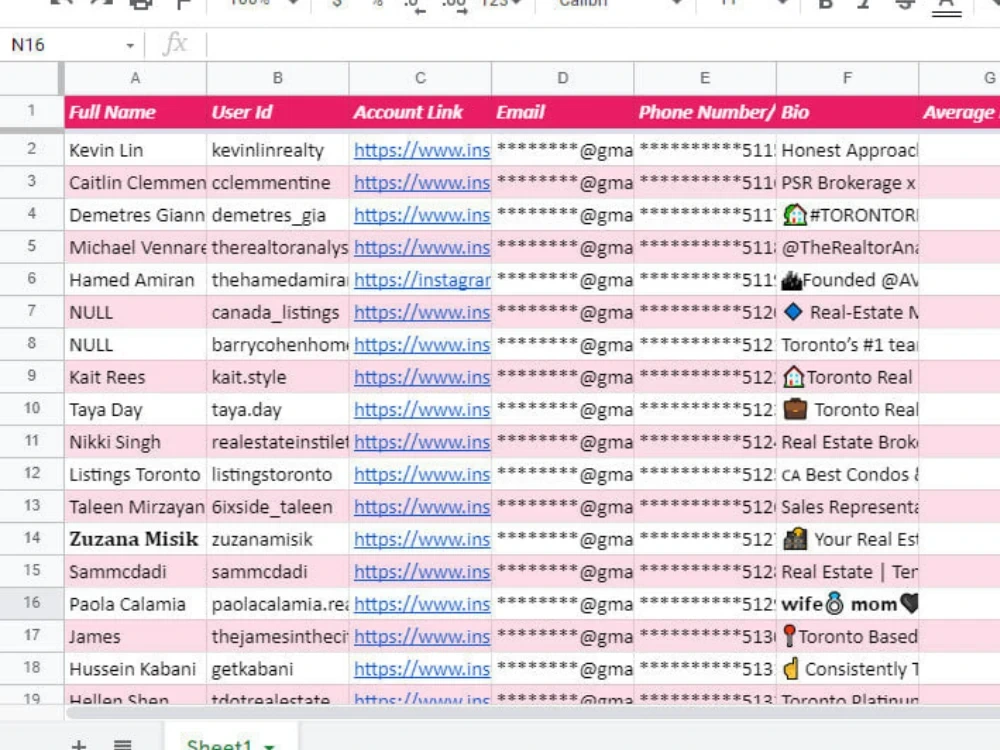Click the 'Caitlin Clemmen' name cell
This screenshot has height=750, width=1000.
[x=135, y=183]
